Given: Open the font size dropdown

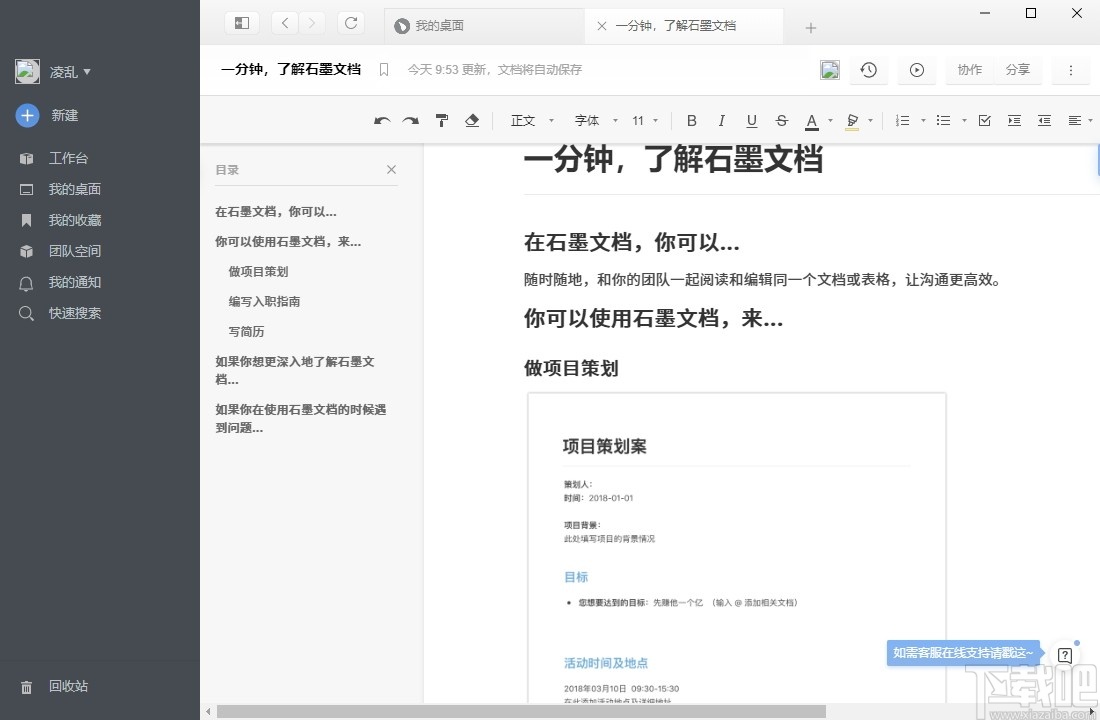Looking at the screenshot, I should coord(642,120).
